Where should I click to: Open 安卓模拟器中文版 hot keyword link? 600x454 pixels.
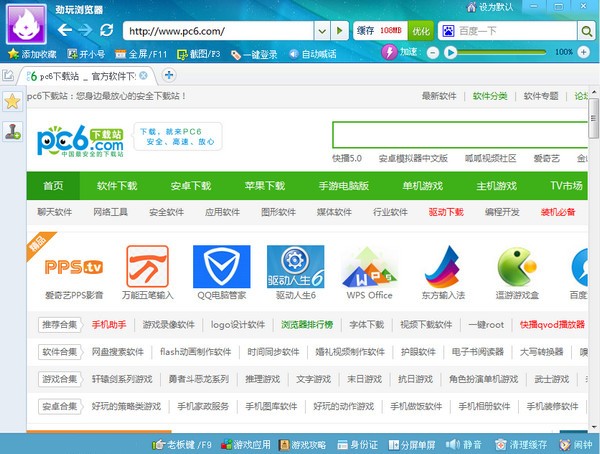point(413,158)
